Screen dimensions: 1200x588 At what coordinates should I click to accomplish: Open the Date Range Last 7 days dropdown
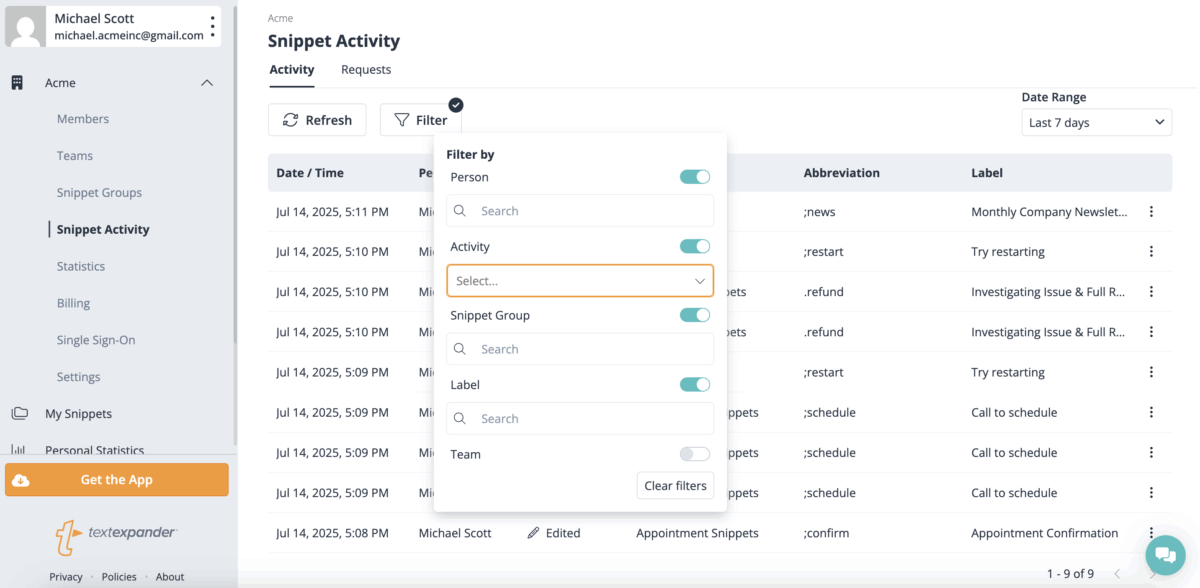point(1097,122)
